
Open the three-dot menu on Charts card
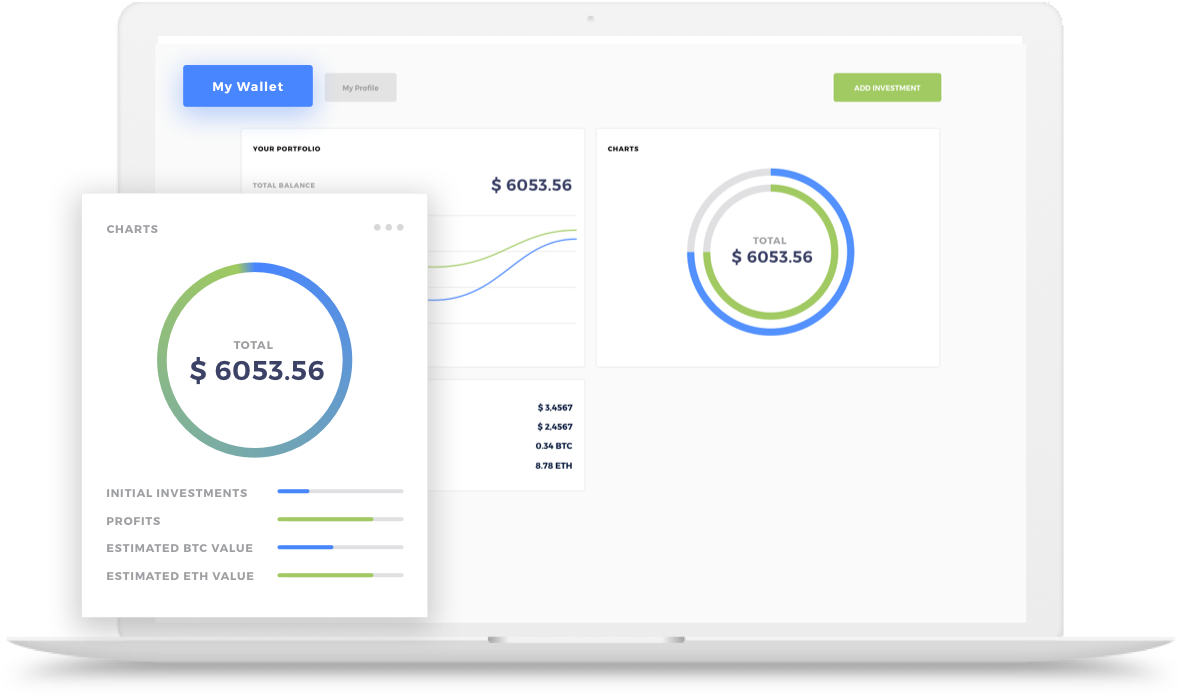click(x=389, y=227)
